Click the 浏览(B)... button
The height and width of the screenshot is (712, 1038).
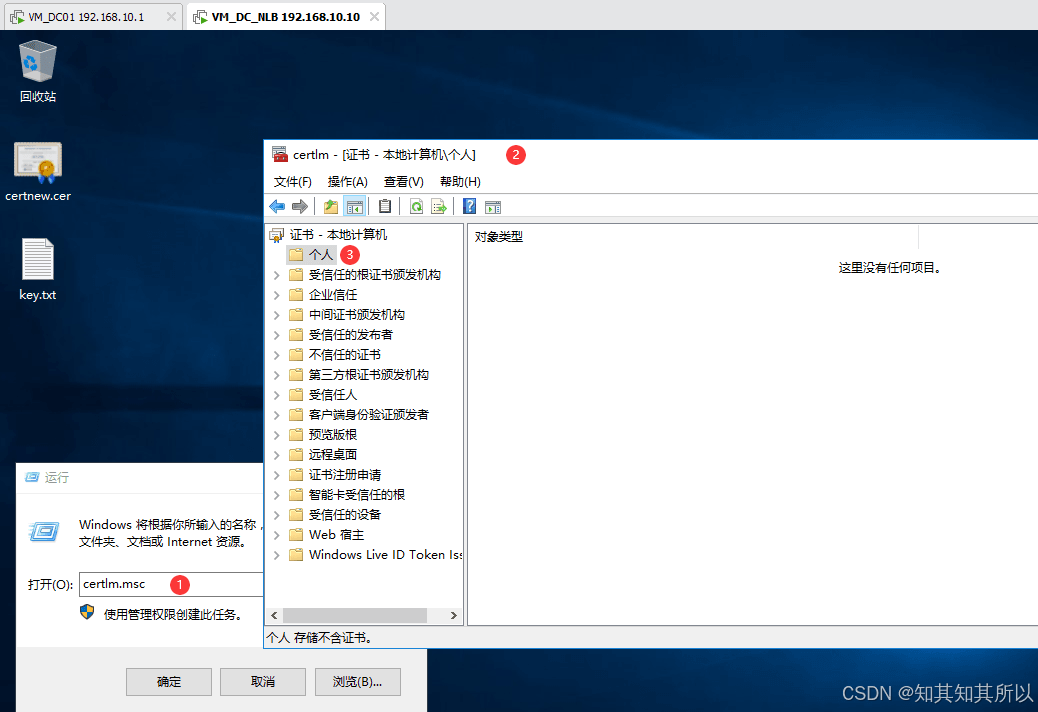point(357,682)
